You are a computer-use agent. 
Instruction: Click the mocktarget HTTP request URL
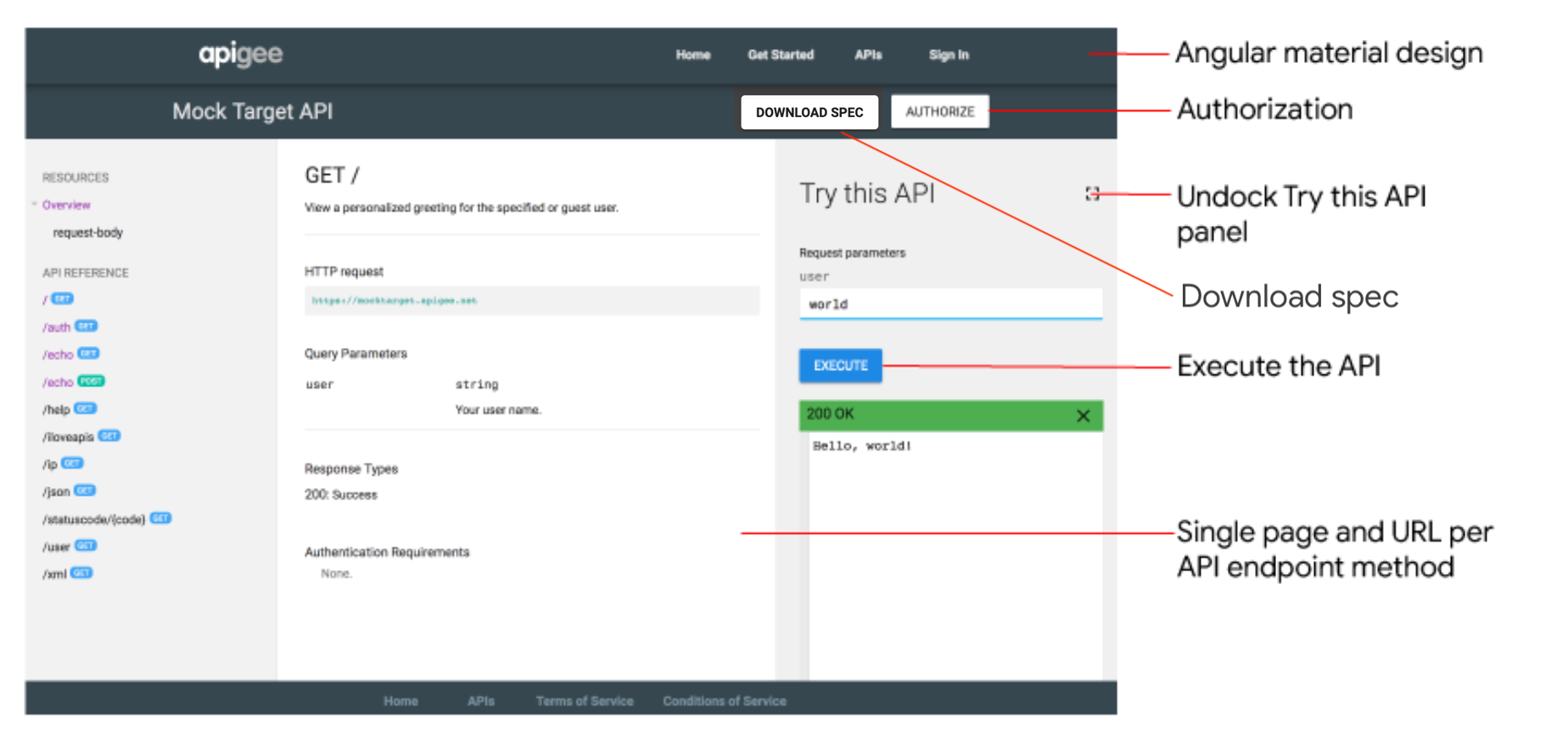tap(395, 300)
